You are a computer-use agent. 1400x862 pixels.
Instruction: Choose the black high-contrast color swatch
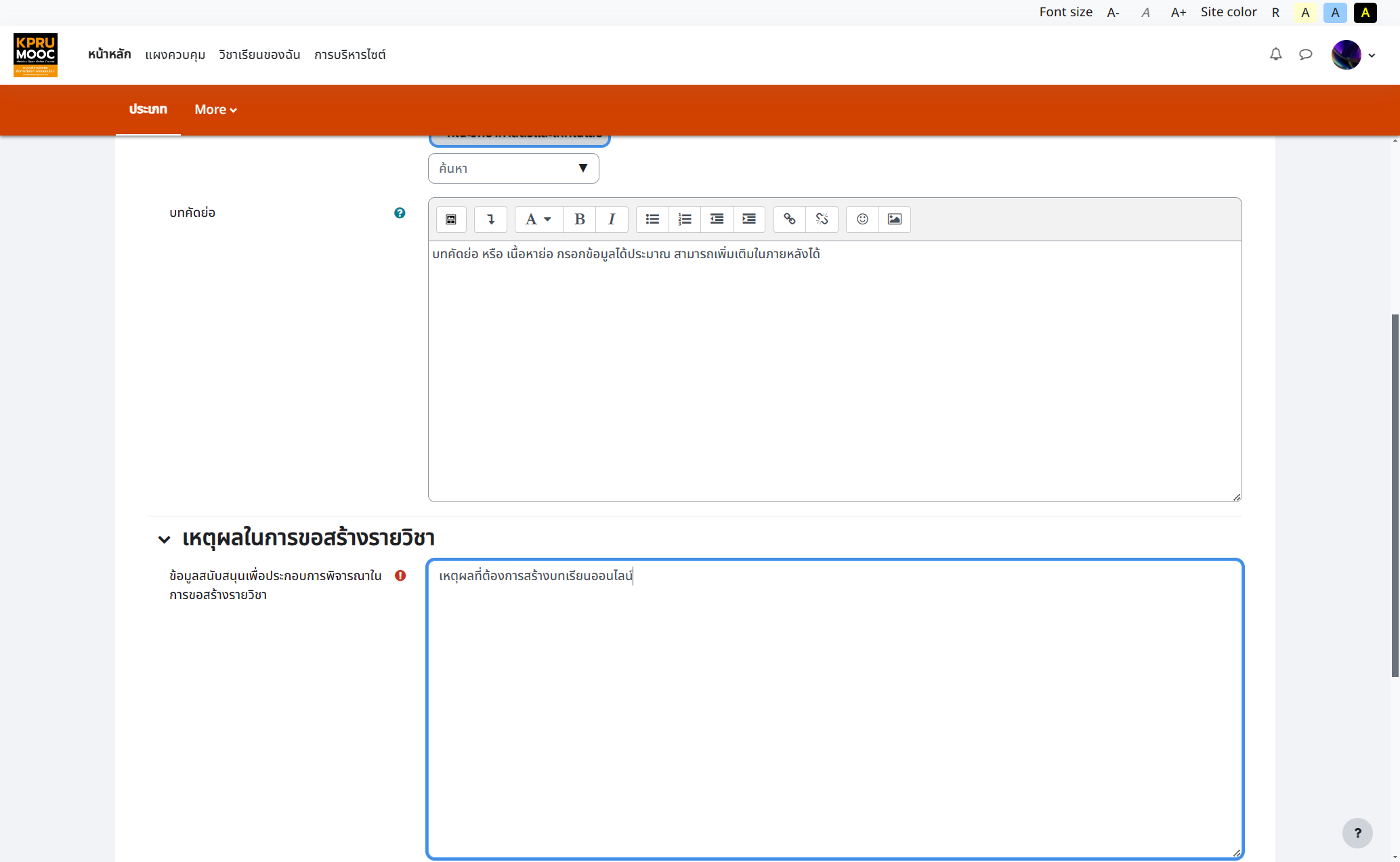[1365, 12]
